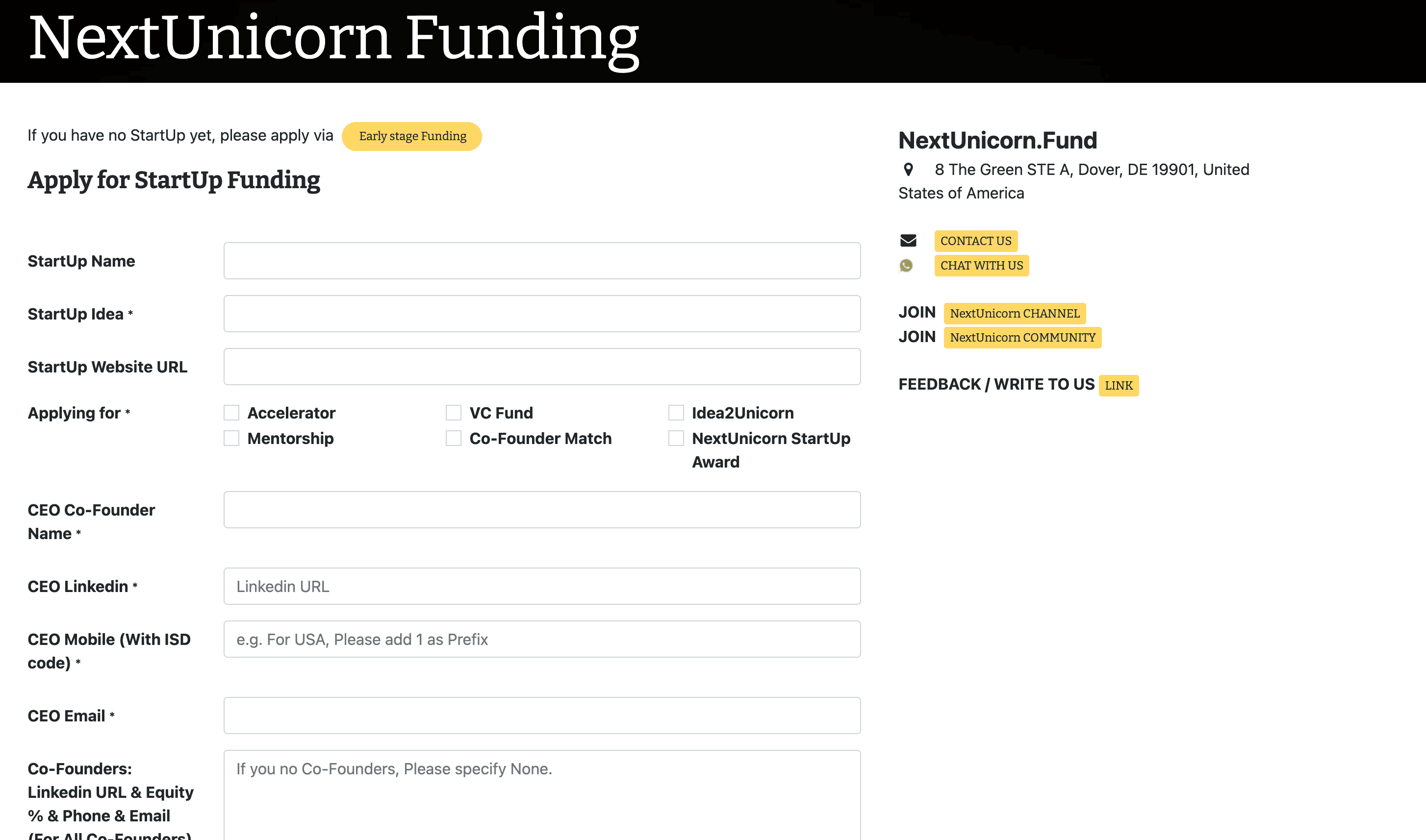
Task: Click the 'Co-Founder Match' option label
Action: click(x=540, y=439)
